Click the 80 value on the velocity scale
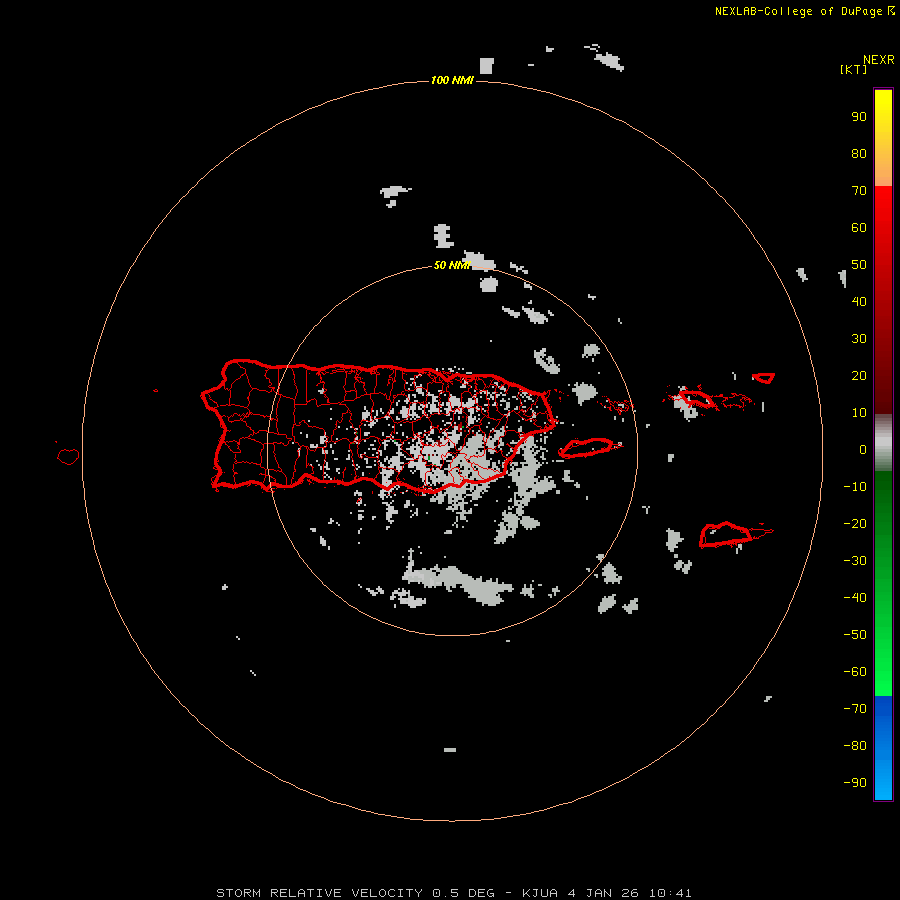Image resolution: width=900 pixels, height=900 pixels. tap(859, 153)
